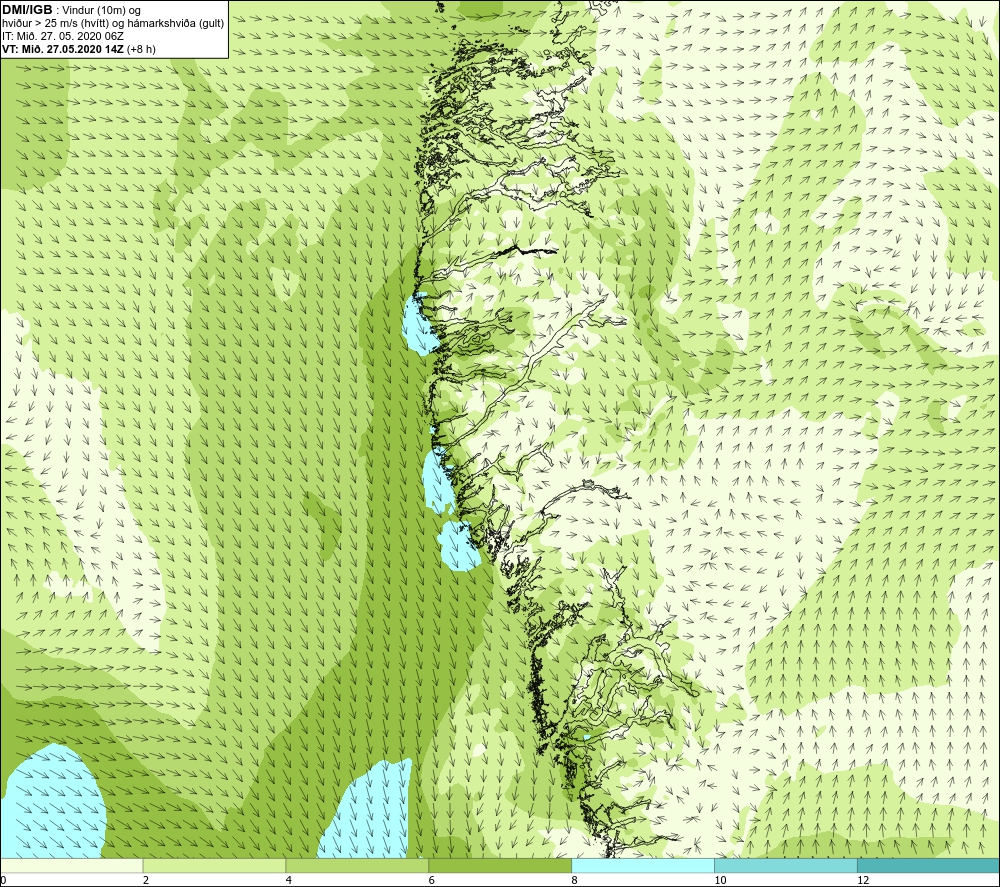Click the 10–12 m/s teal legend swatch

click(x=786, y=865)
